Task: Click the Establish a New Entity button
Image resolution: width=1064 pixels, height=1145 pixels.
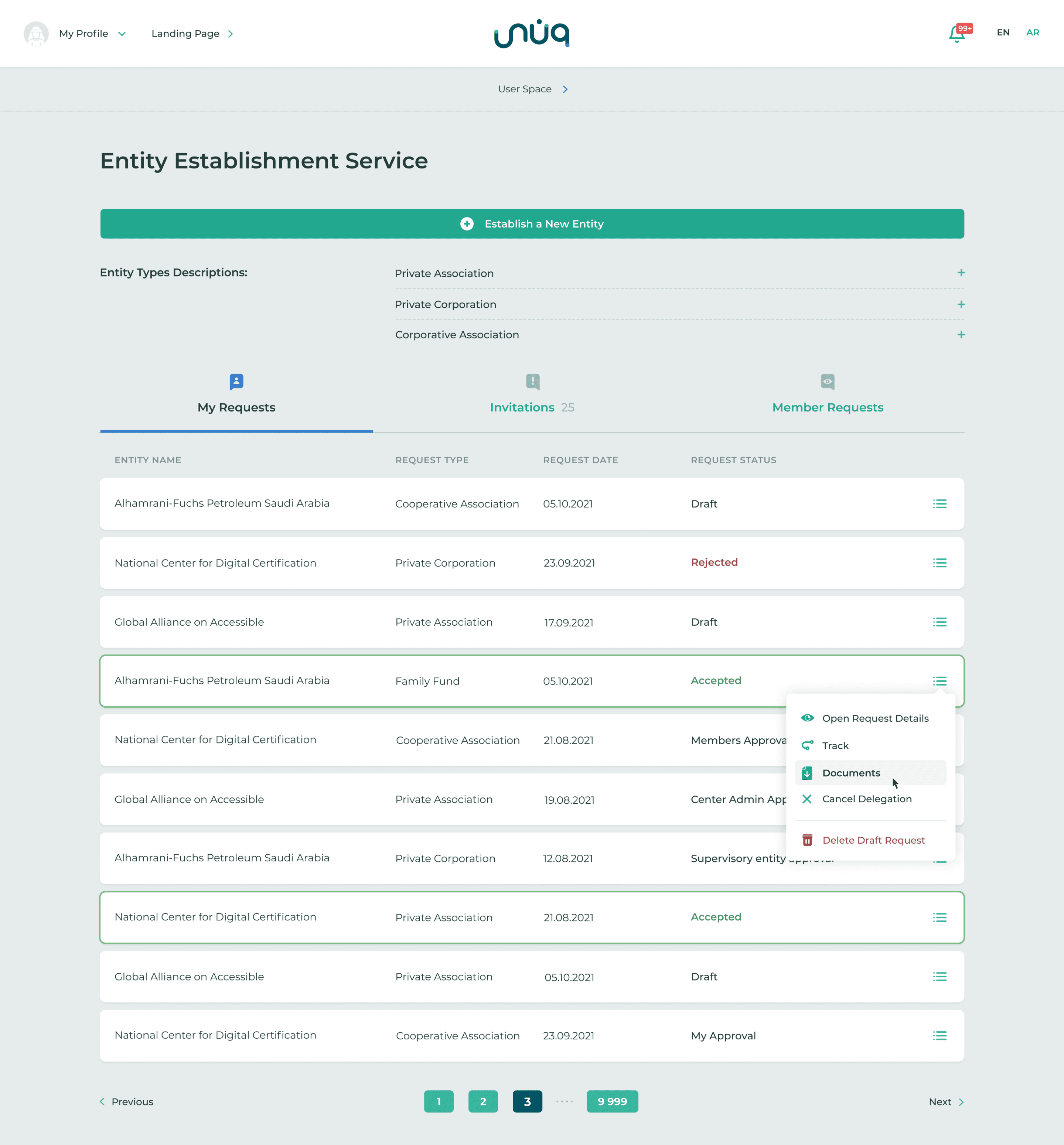Action: tap(532, 224)
